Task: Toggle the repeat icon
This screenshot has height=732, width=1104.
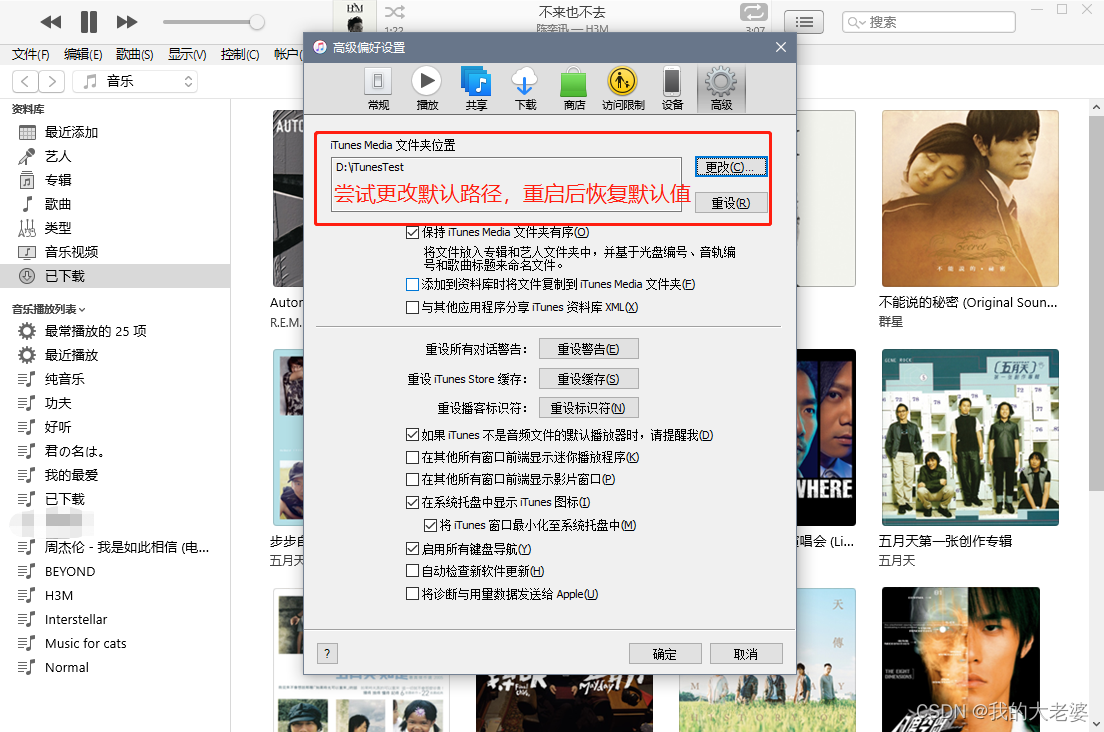Action: (x=753, y=12)
